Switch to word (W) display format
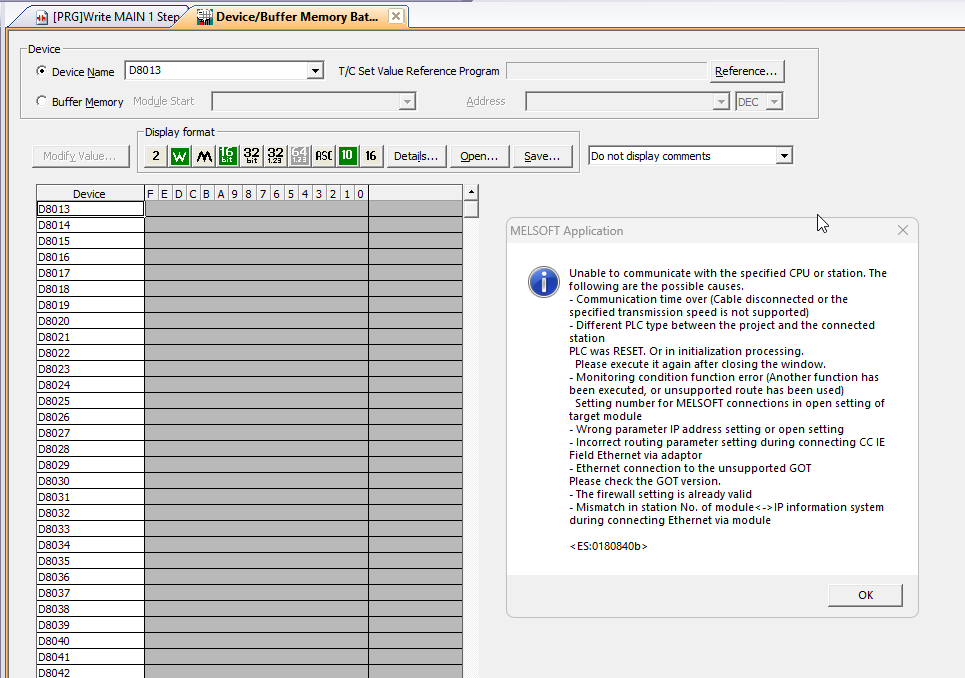 (179, 156)
